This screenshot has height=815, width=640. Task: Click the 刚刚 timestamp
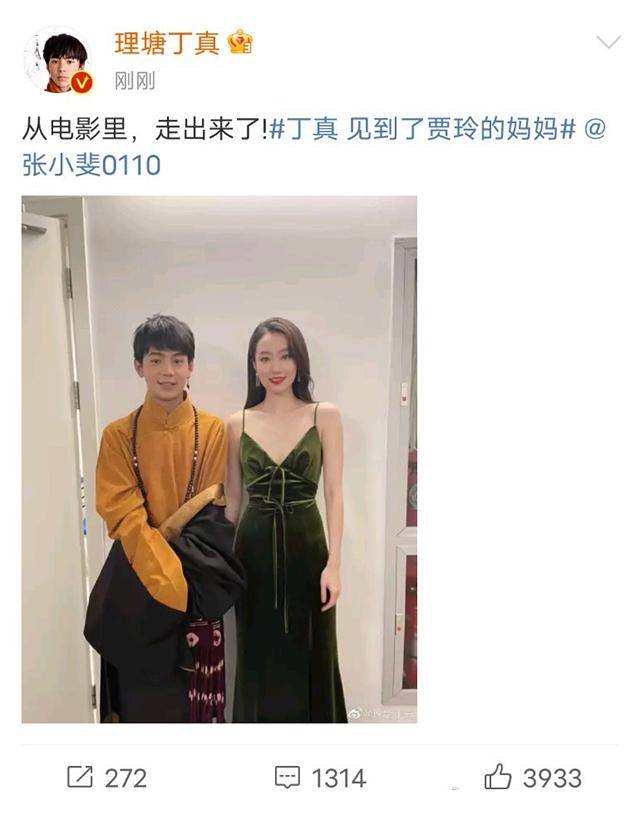tap(135, 81)
